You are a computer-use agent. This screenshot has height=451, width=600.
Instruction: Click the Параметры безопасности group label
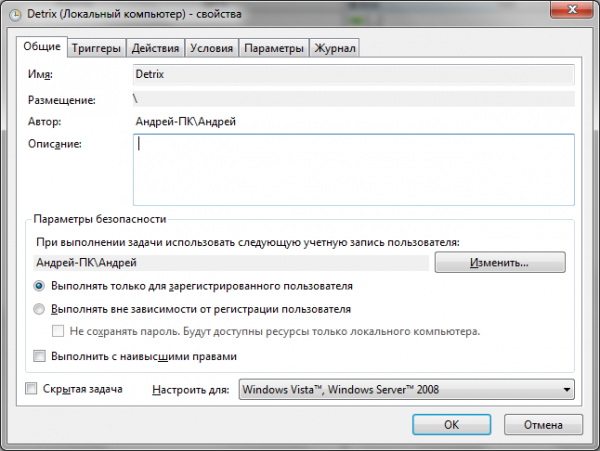(x=100, y=219)
